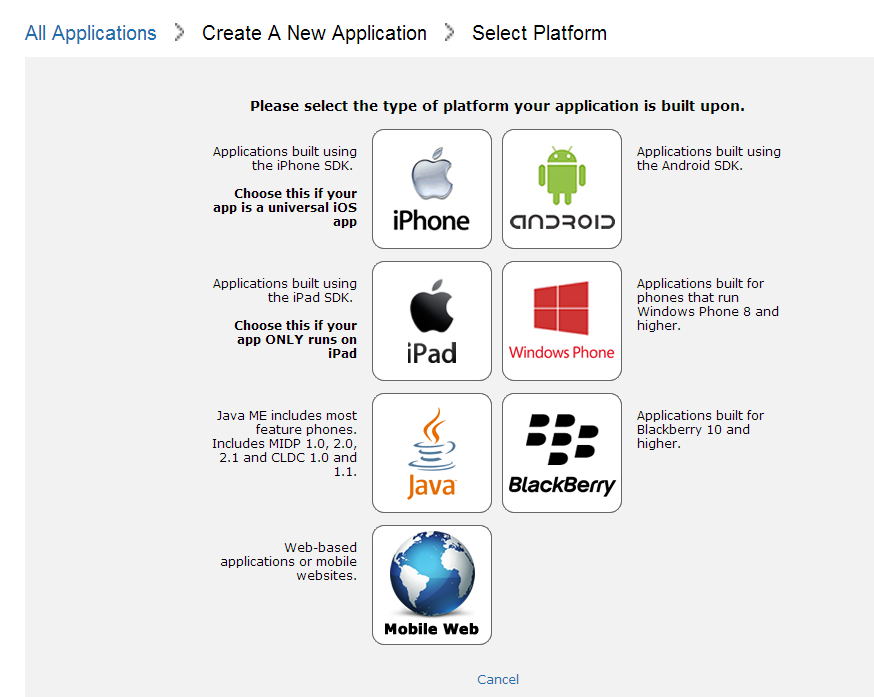
Task: Click the Android SDK description text
Action: 708,159
